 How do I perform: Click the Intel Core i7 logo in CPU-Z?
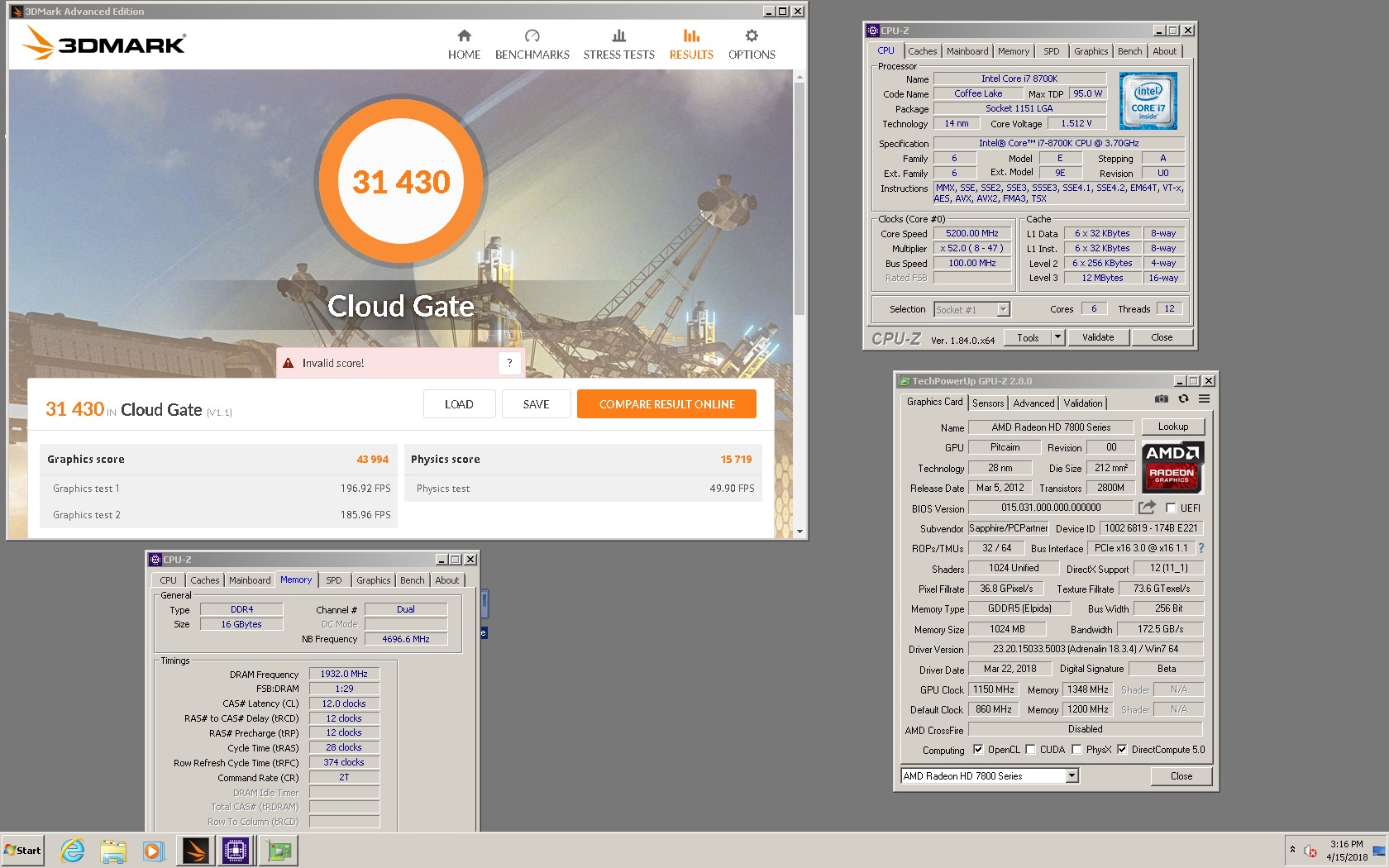click(1148, 101)
